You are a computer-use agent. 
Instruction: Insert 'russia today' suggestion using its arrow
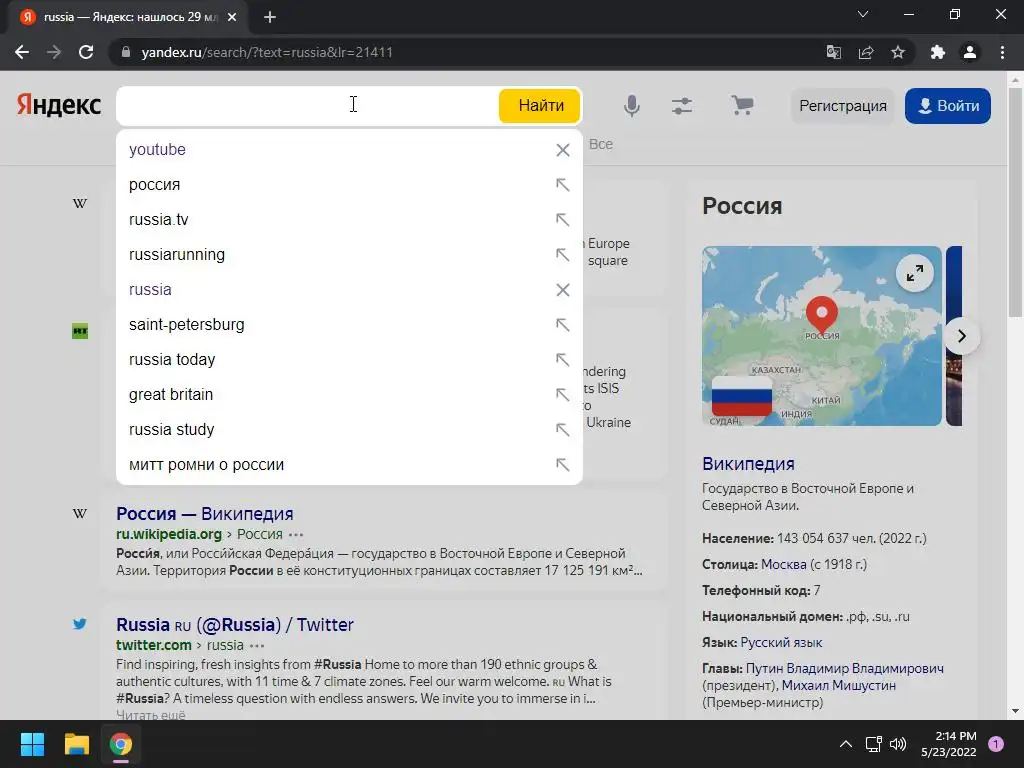click(562, 360)
